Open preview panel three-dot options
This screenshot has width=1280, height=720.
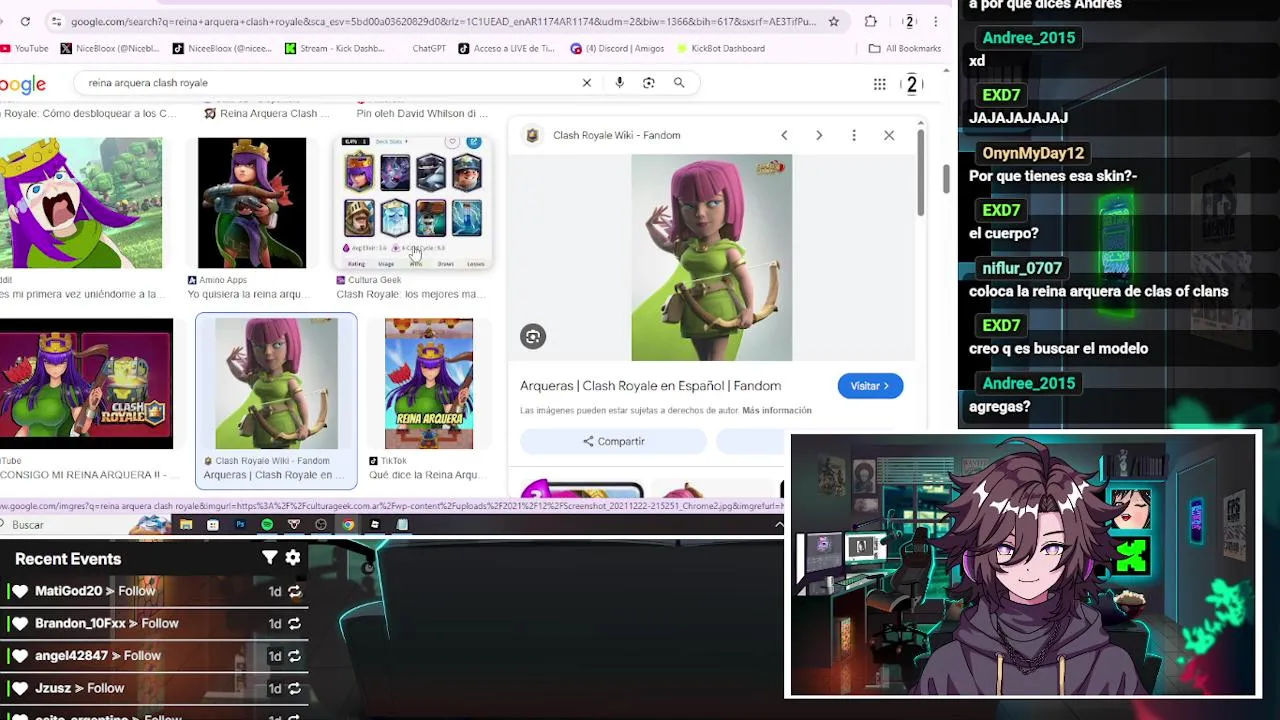point(854,135)
